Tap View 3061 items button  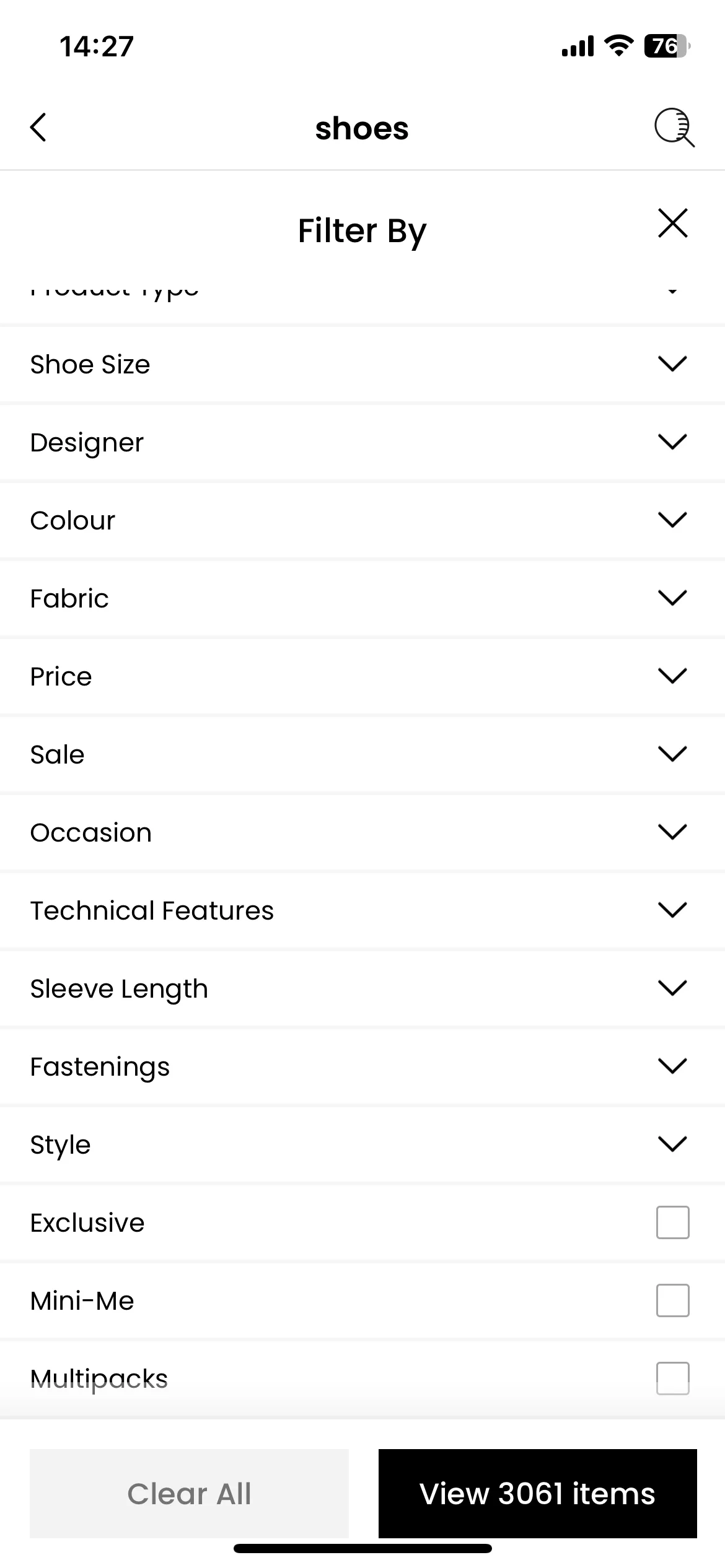[x=538, y=1494]
